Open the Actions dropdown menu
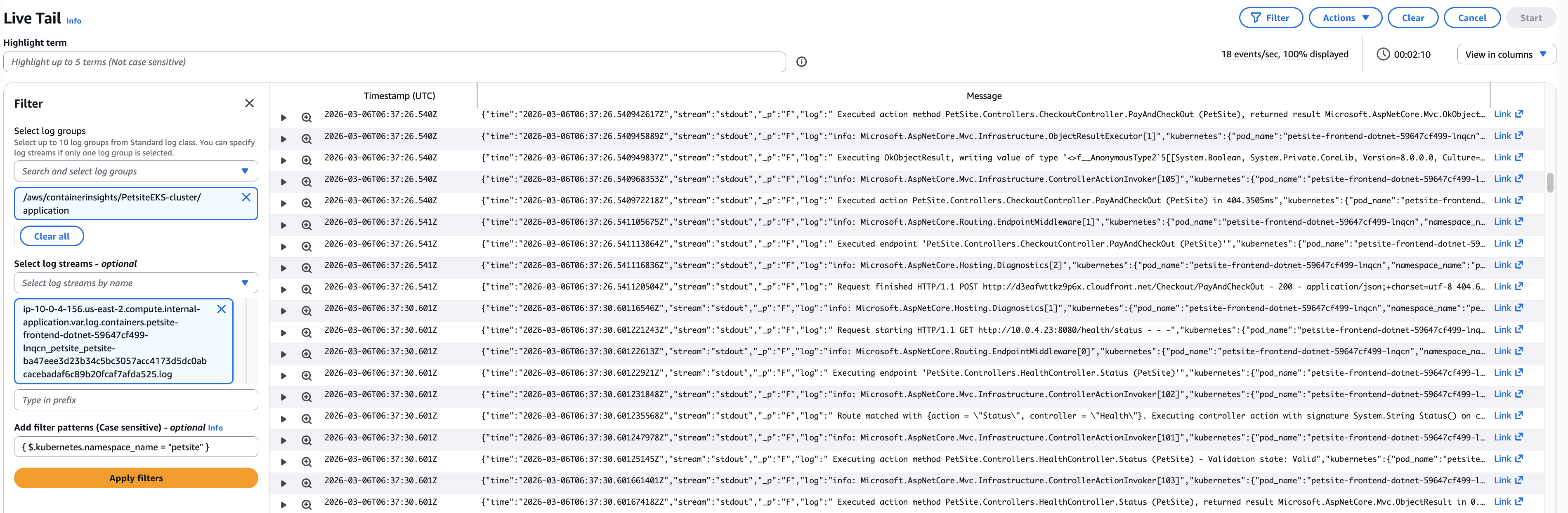 click(x=1345, y=18)
